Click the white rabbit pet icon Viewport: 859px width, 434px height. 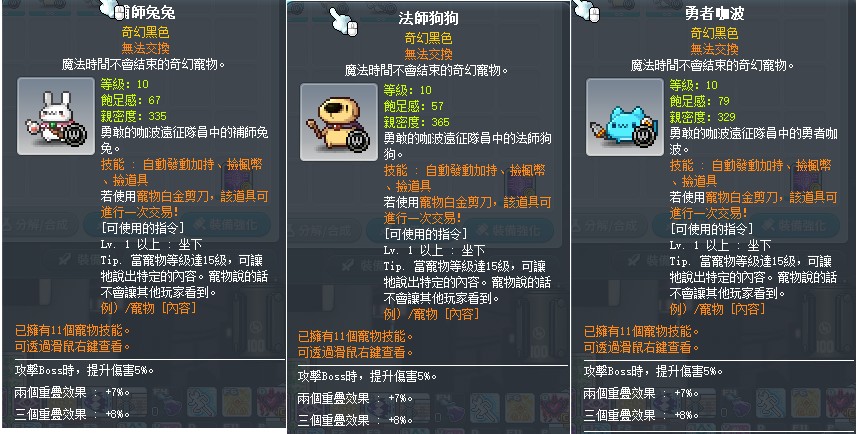click(56, 116)
